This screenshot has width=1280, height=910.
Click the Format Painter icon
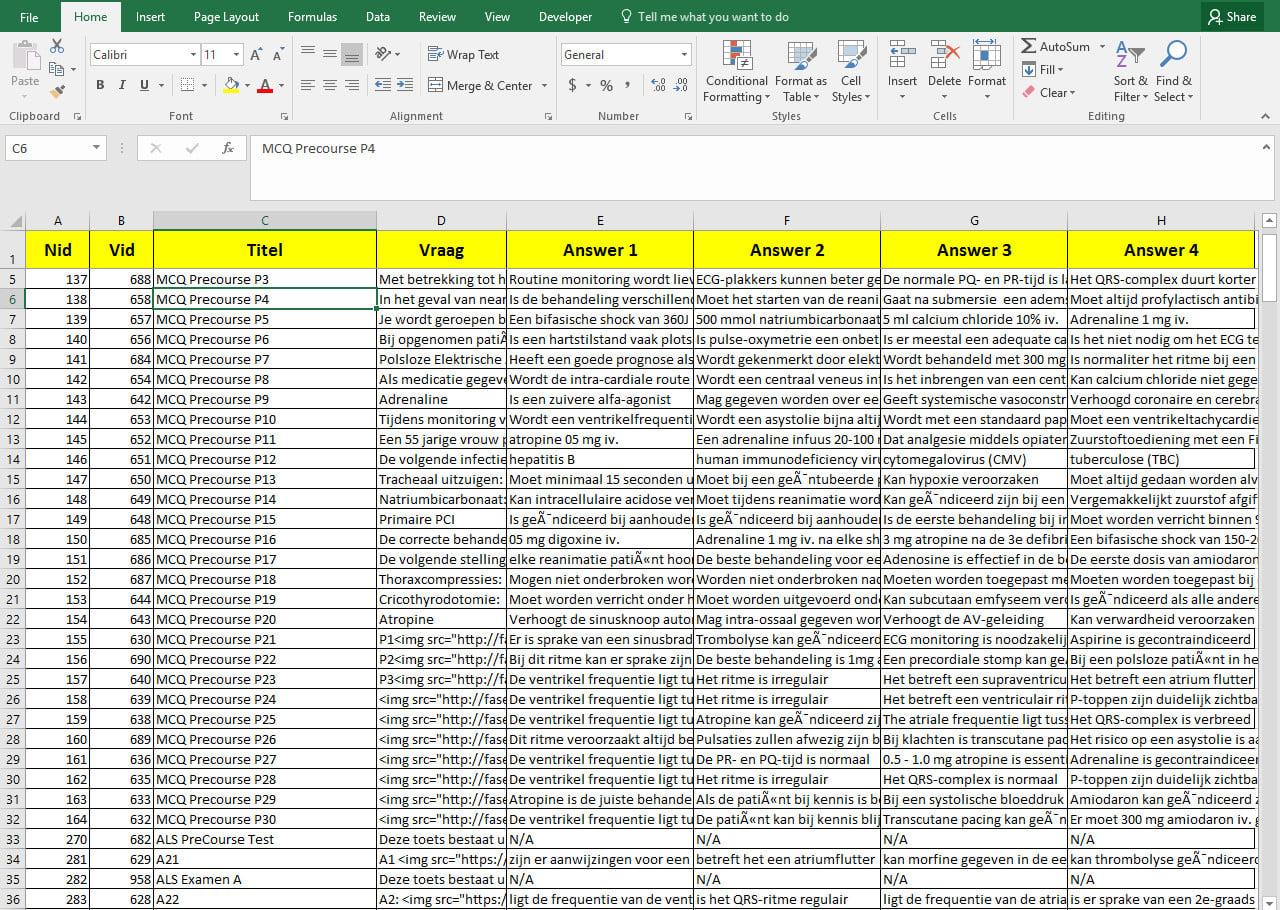pos(59,91)
